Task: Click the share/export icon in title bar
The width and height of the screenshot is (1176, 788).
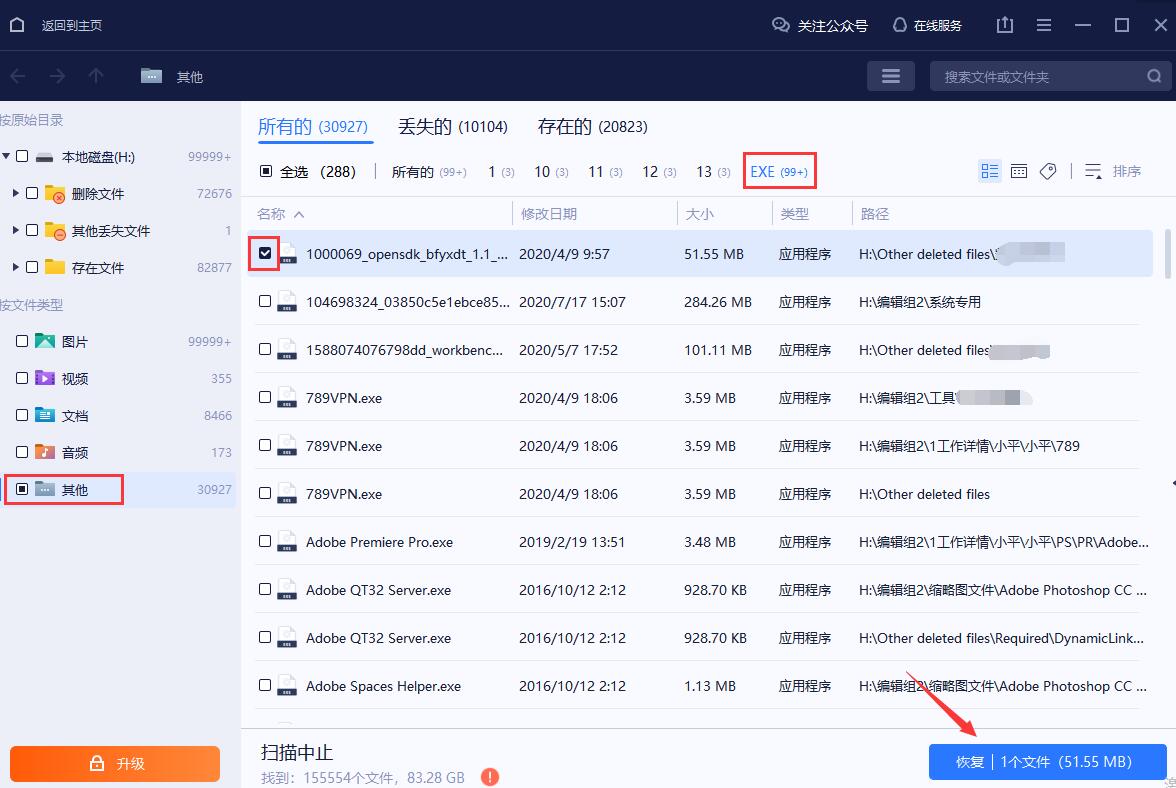Action: click(x=1004, y=24)
